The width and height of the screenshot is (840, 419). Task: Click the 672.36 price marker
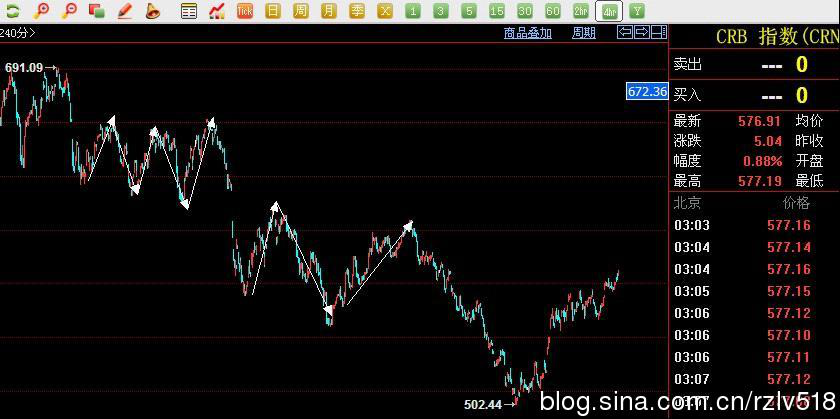coord(646,91)
